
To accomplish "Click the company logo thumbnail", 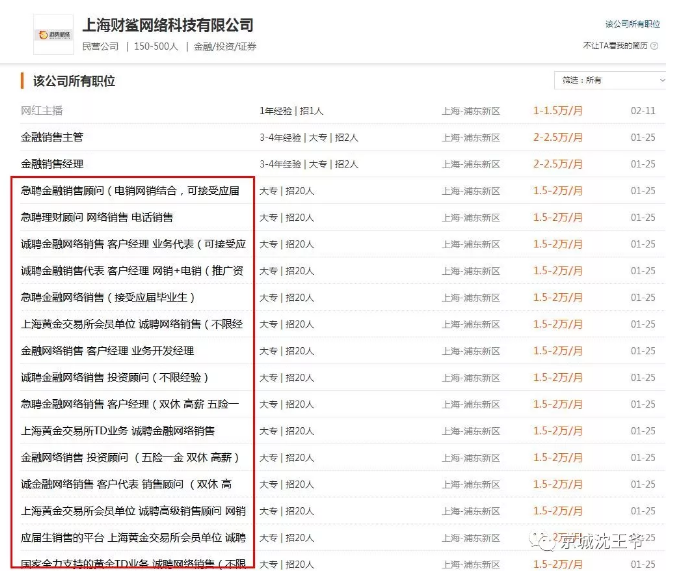I will [x=53, y=34].
